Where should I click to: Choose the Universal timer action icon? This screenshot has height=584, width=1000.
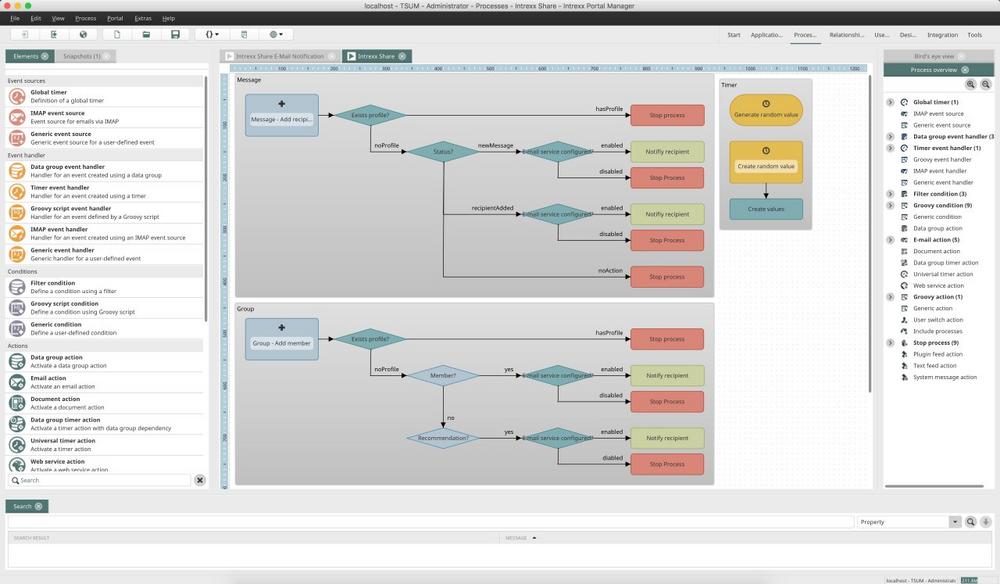(x=17, y=445)
